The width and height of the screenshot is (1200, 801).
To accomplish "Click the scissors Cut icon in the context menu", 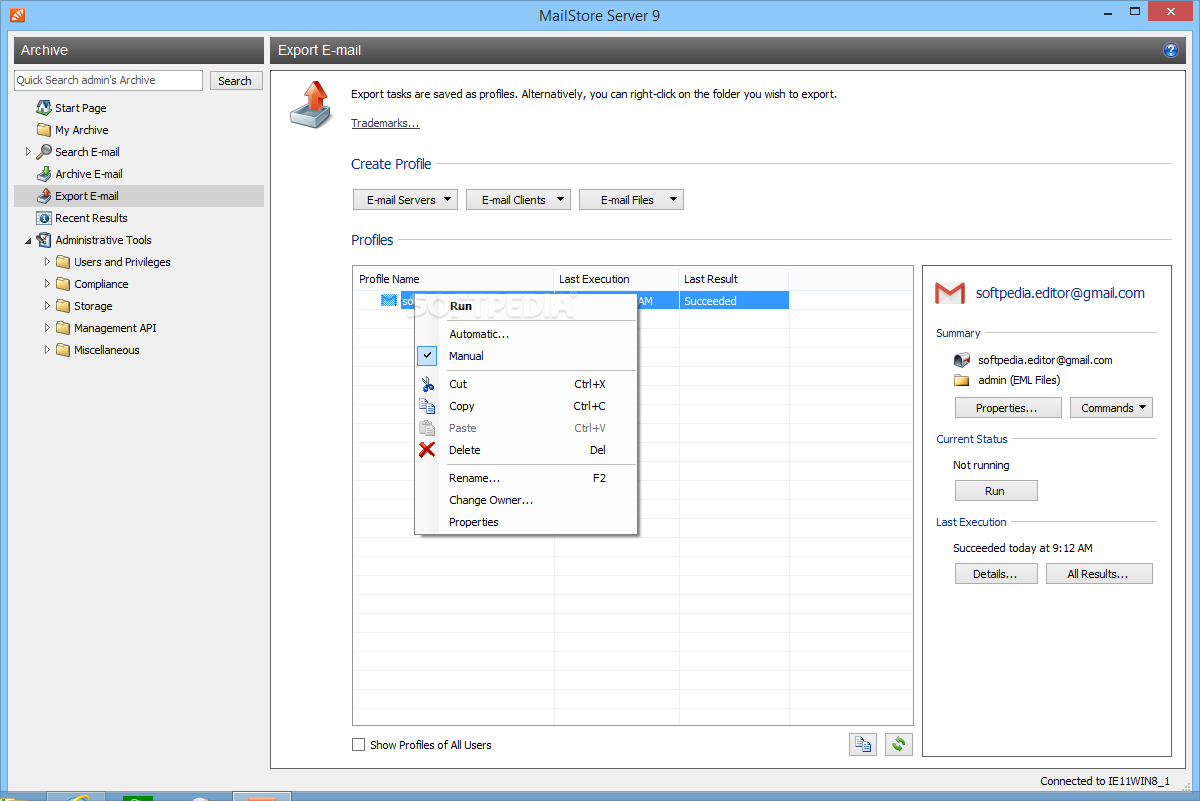I will 427,384.
